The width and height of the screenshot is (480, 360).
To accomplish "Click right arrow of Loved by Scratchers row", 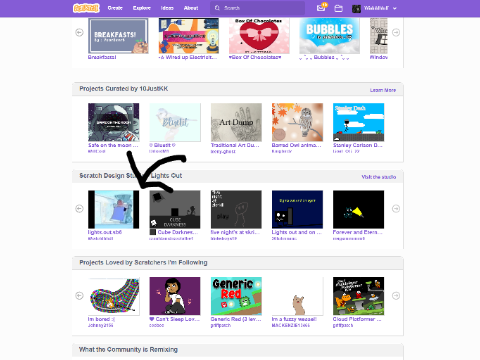I will [x=396, y=296].
